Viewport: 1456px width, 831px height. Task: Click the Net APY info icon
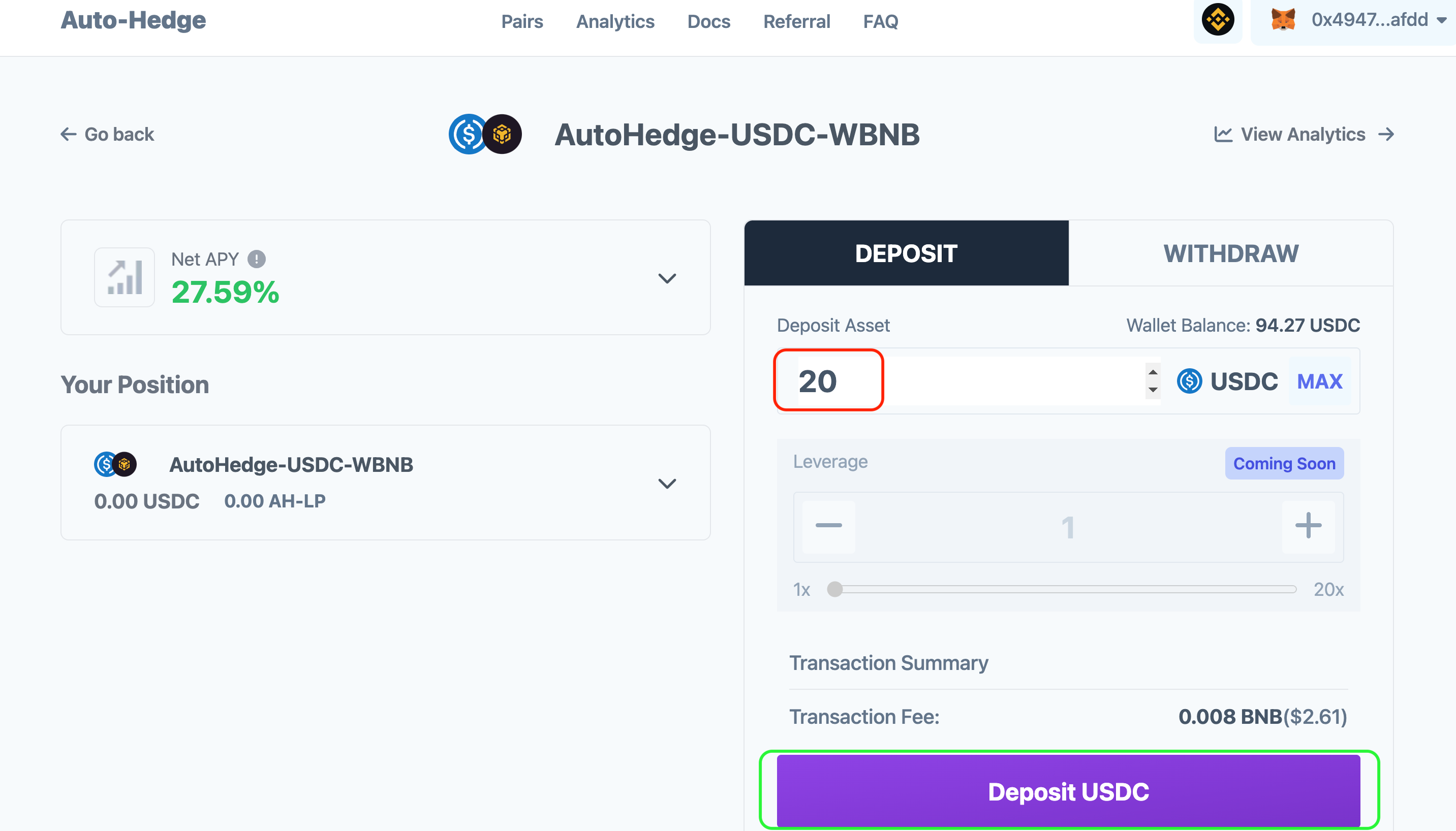pyautogui.click(x=256, y=259)
